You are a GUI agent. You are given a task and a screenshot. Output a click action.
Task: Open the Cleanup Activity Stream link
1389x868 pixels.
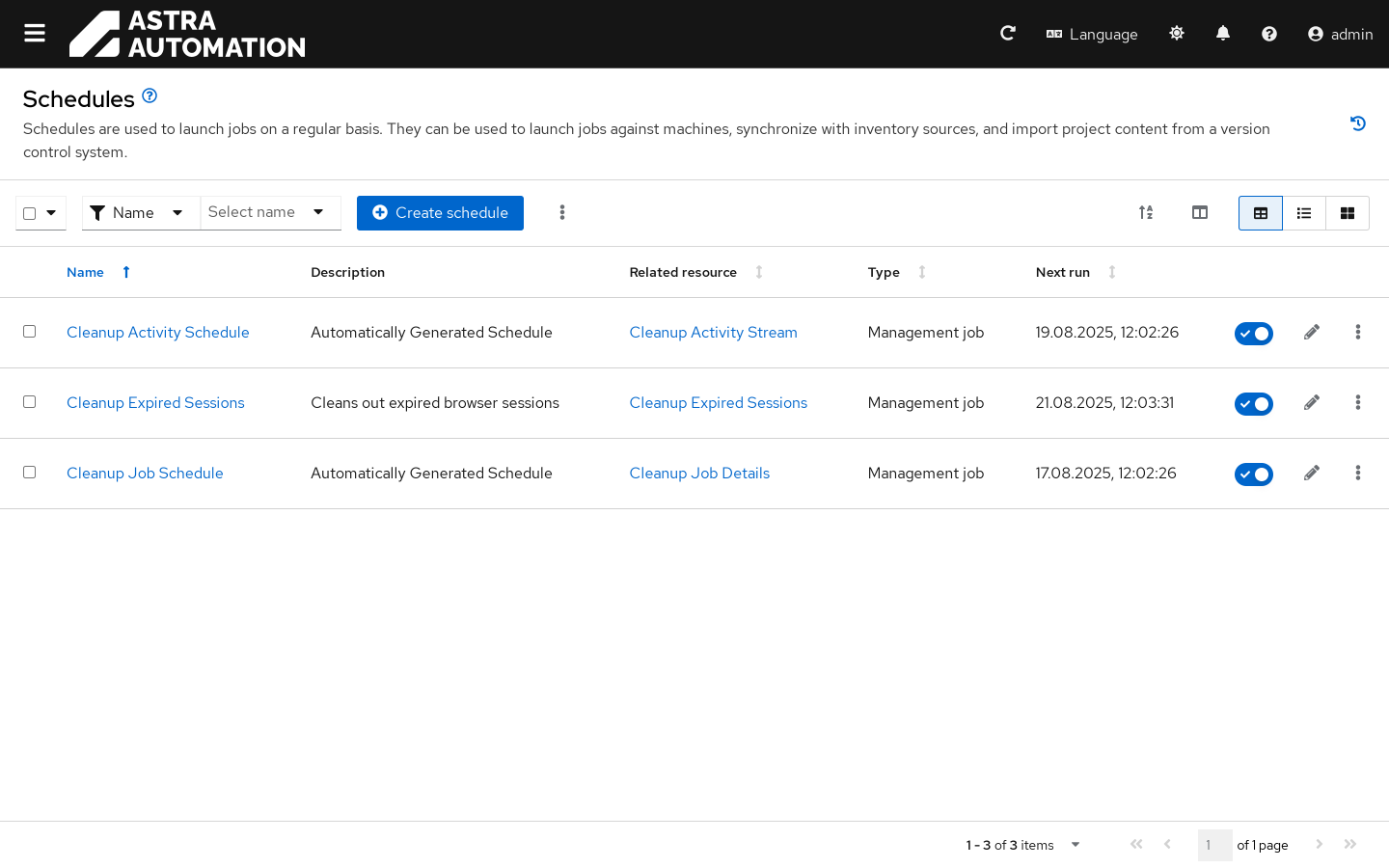713,333
